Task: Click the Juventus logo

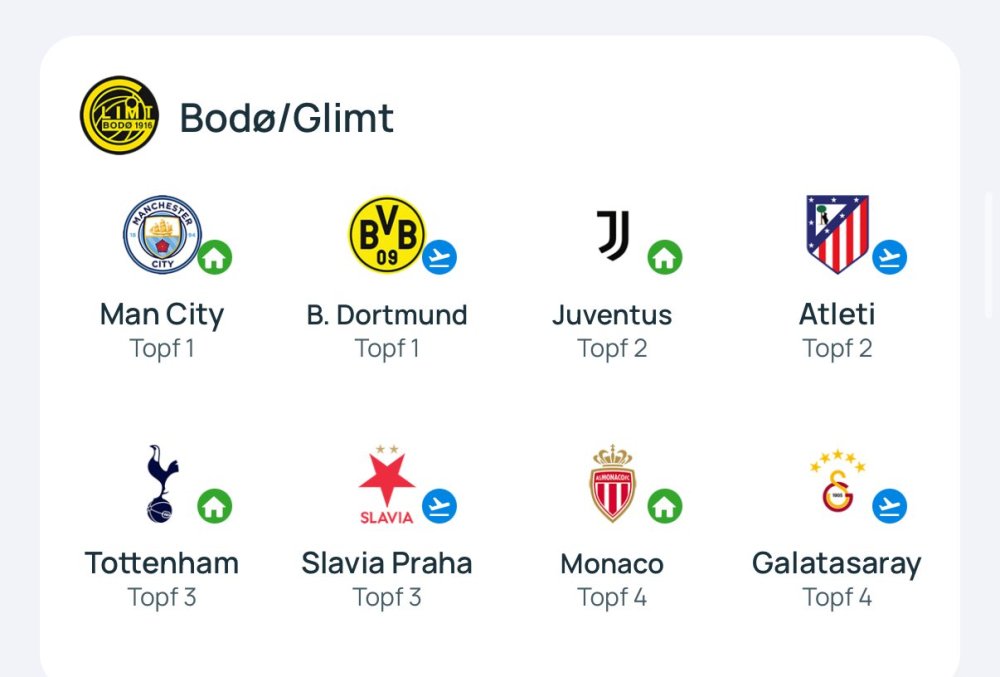Action: click(x=613, y=235)
